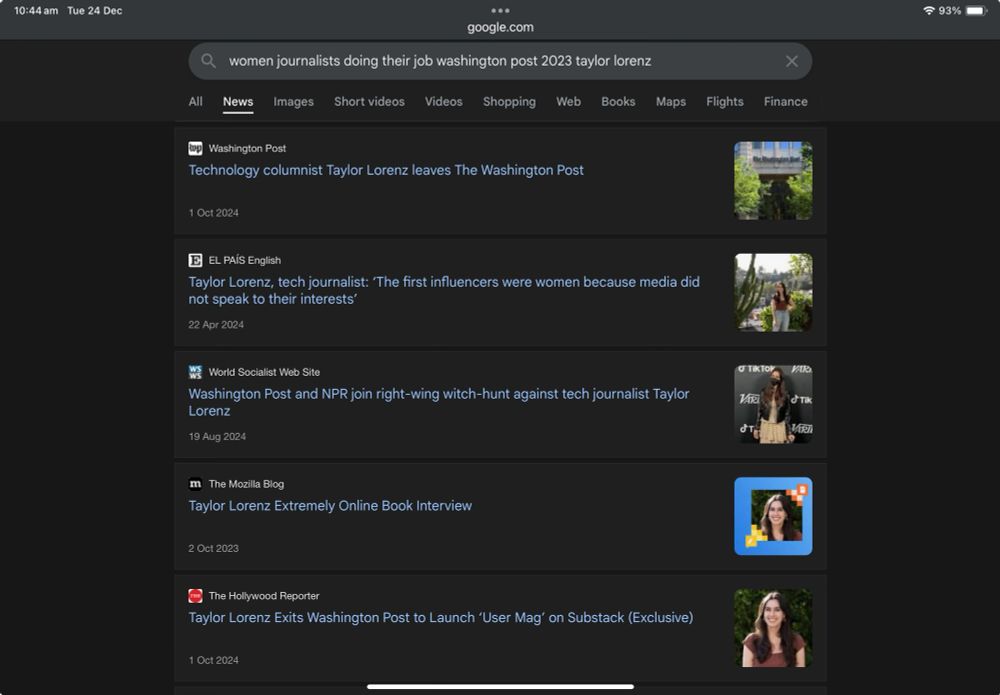Switch to the Maps tab
The width and height of the screenshot is (1000, 695).
[x=670, y=101]
